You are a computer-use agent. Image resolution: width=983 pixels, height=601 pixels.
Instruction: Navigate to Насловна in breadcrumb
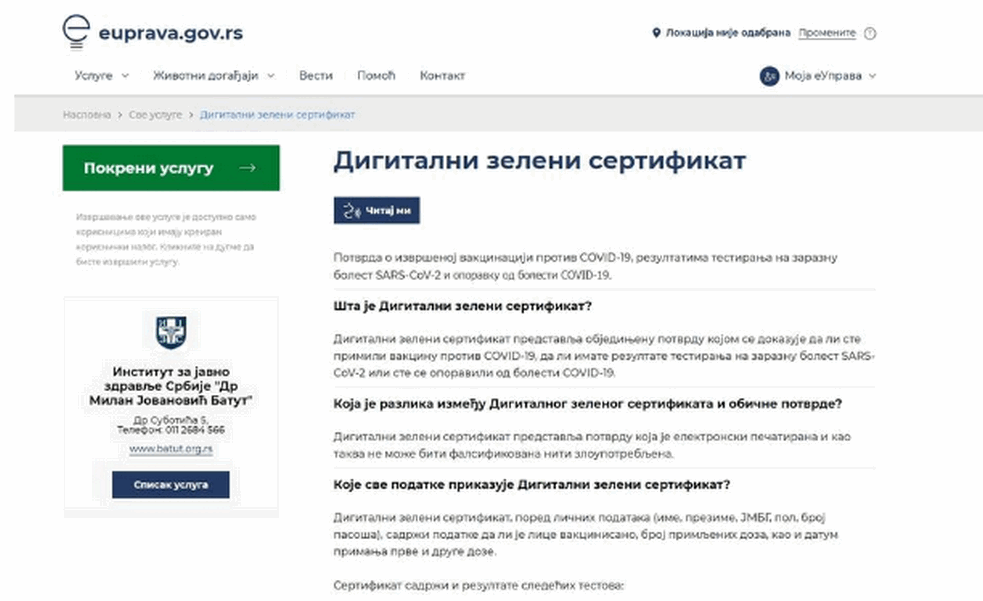coord(87,115)
